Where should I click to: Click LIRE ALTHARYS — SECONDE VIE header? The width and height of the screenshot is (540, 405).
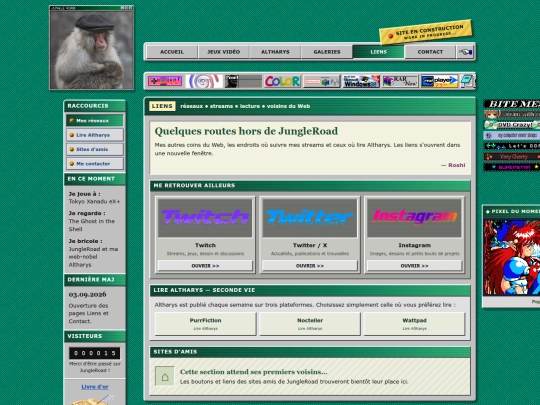[x=310, y=290]
